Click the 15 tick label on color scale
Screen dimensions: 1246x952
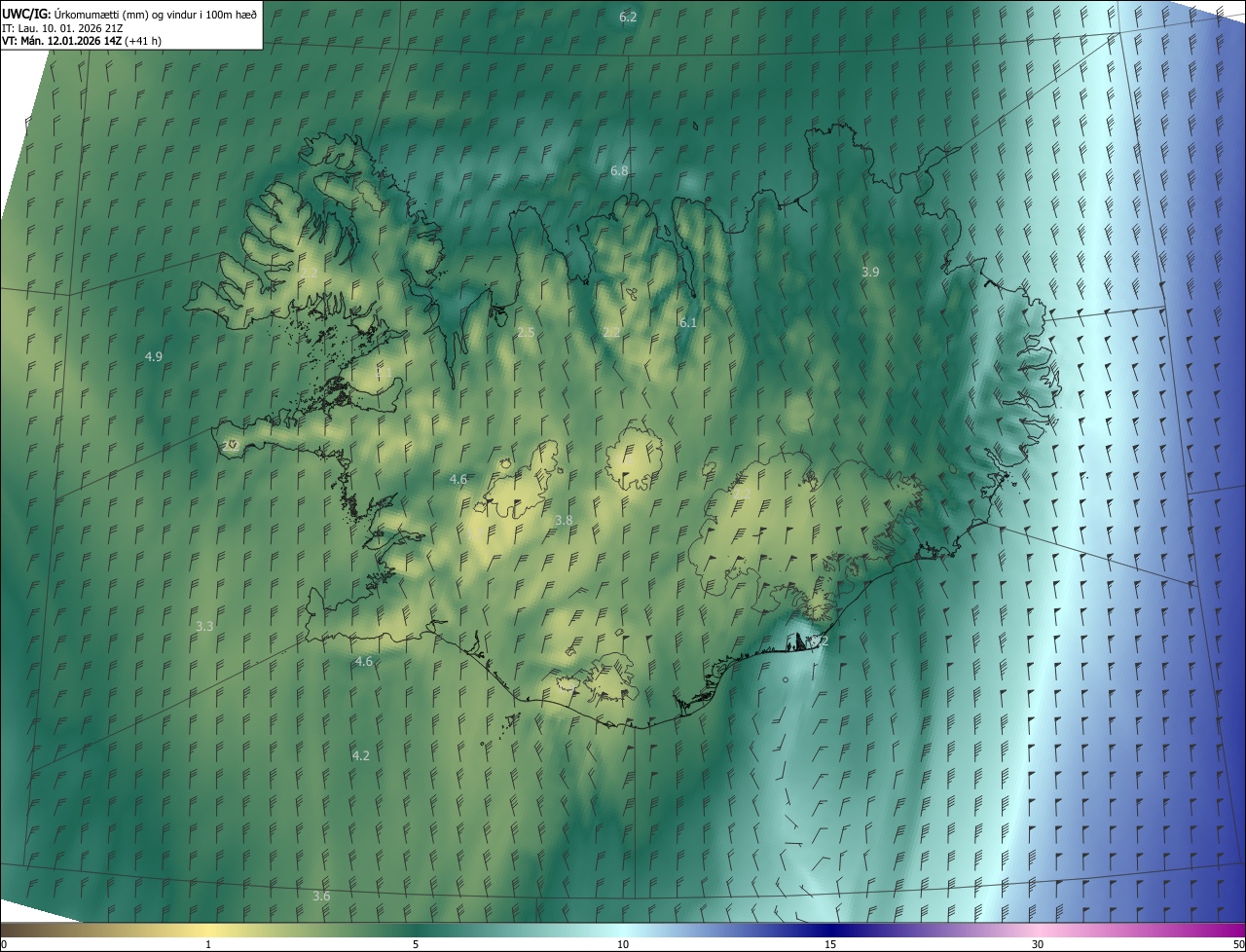point(830,944)
